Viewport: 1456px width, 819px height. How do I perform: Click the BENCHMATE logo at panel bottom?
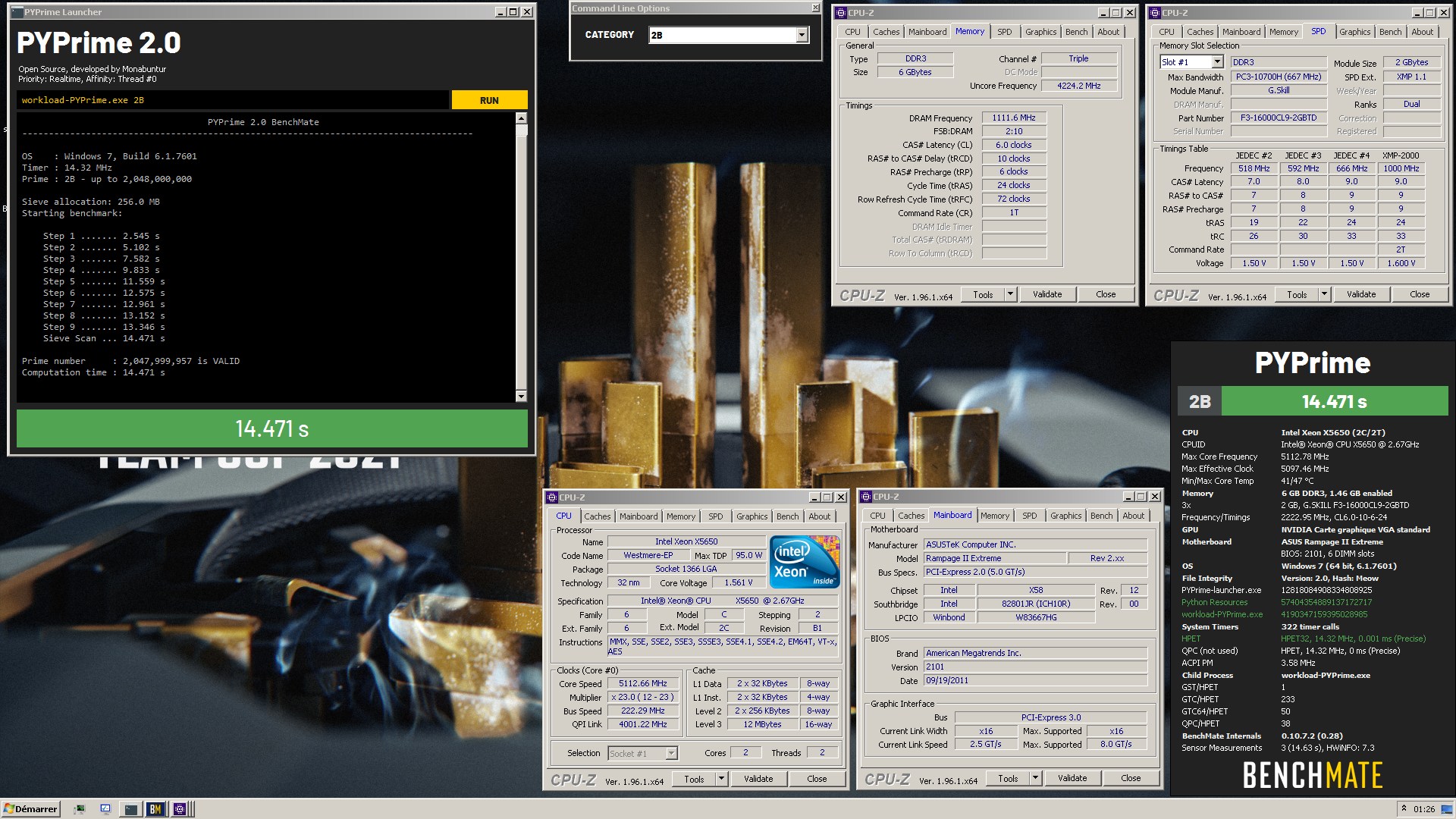1312,775
